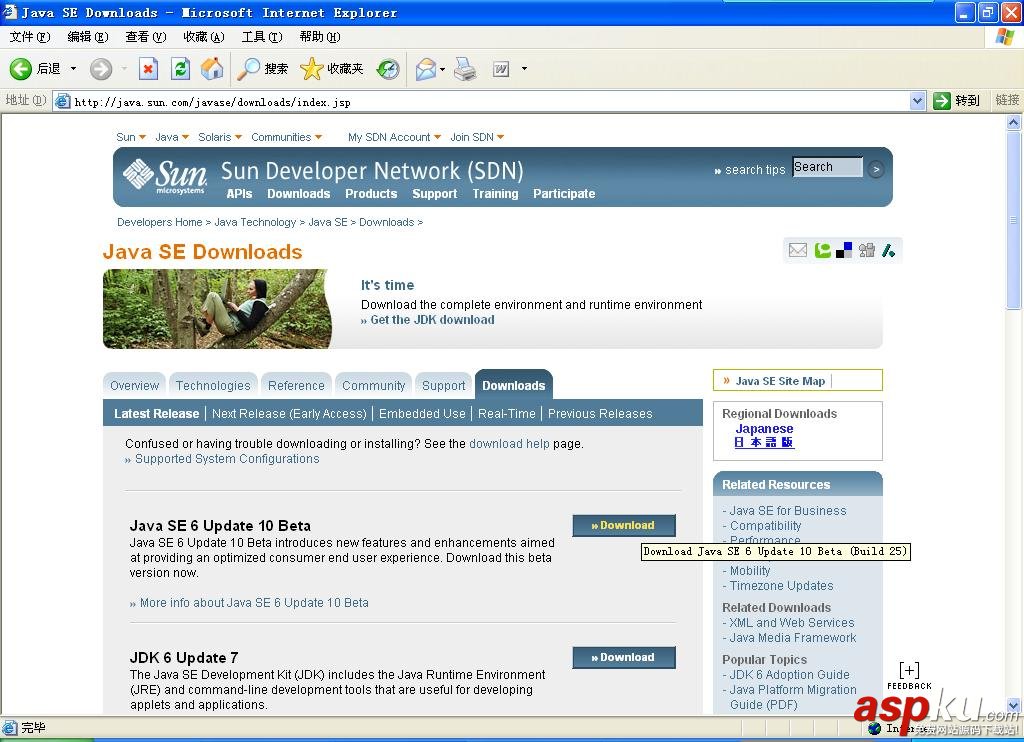Expand the address bar dropdown
This screenshot has height=742, width=1024.
coord(917,101)
